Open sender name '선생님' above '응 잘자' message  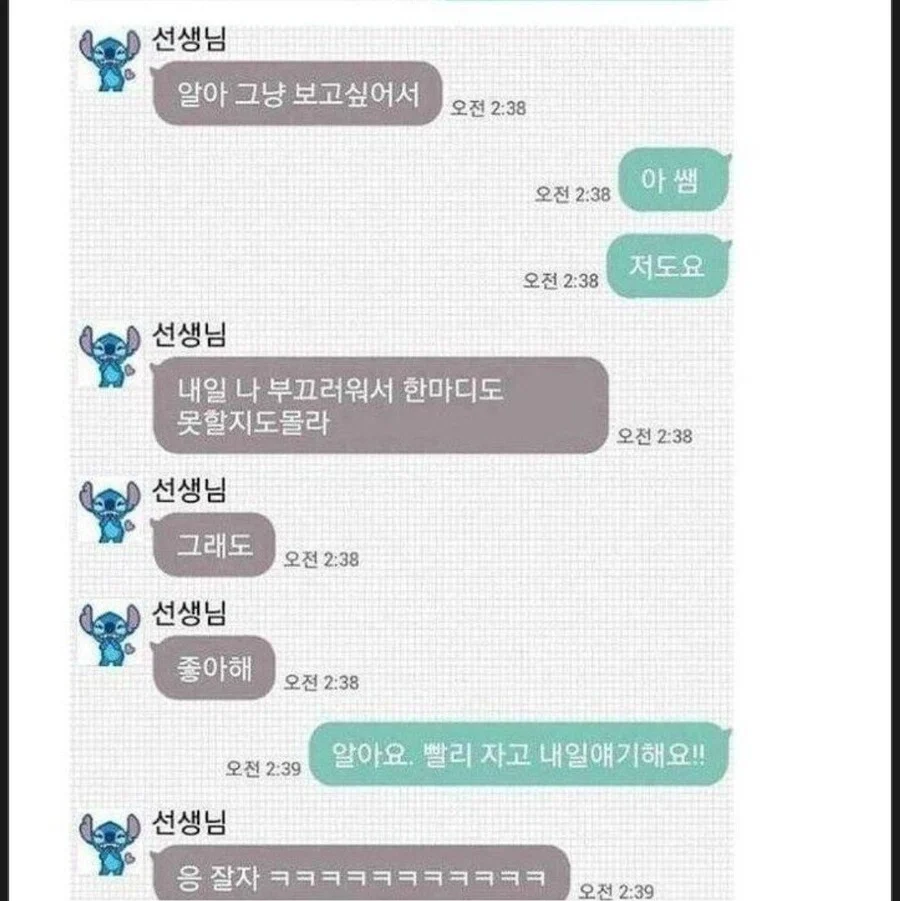click(x=189, y=822)
